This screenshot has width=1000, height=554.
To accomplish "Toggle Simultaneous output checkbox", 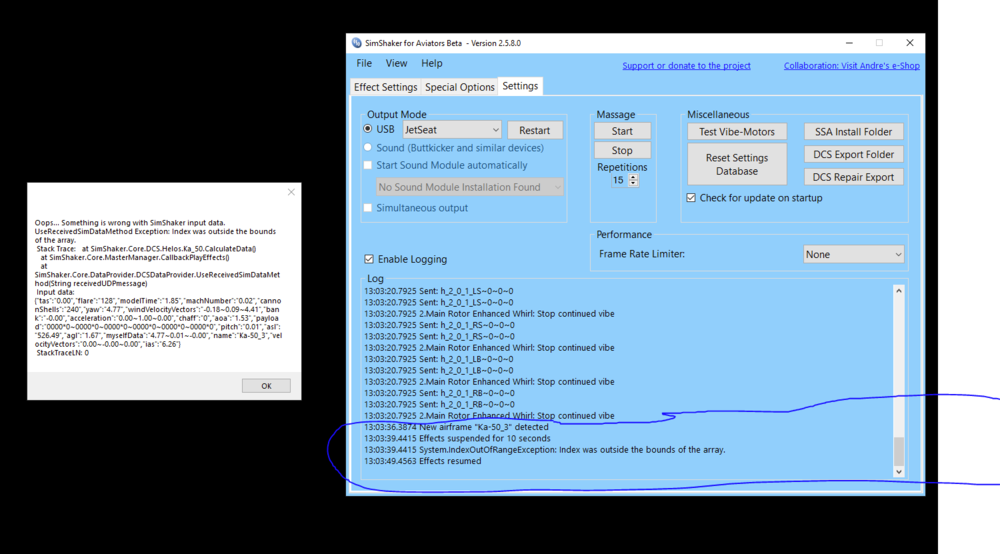I will pyautogui.click(x=368, y=208).
